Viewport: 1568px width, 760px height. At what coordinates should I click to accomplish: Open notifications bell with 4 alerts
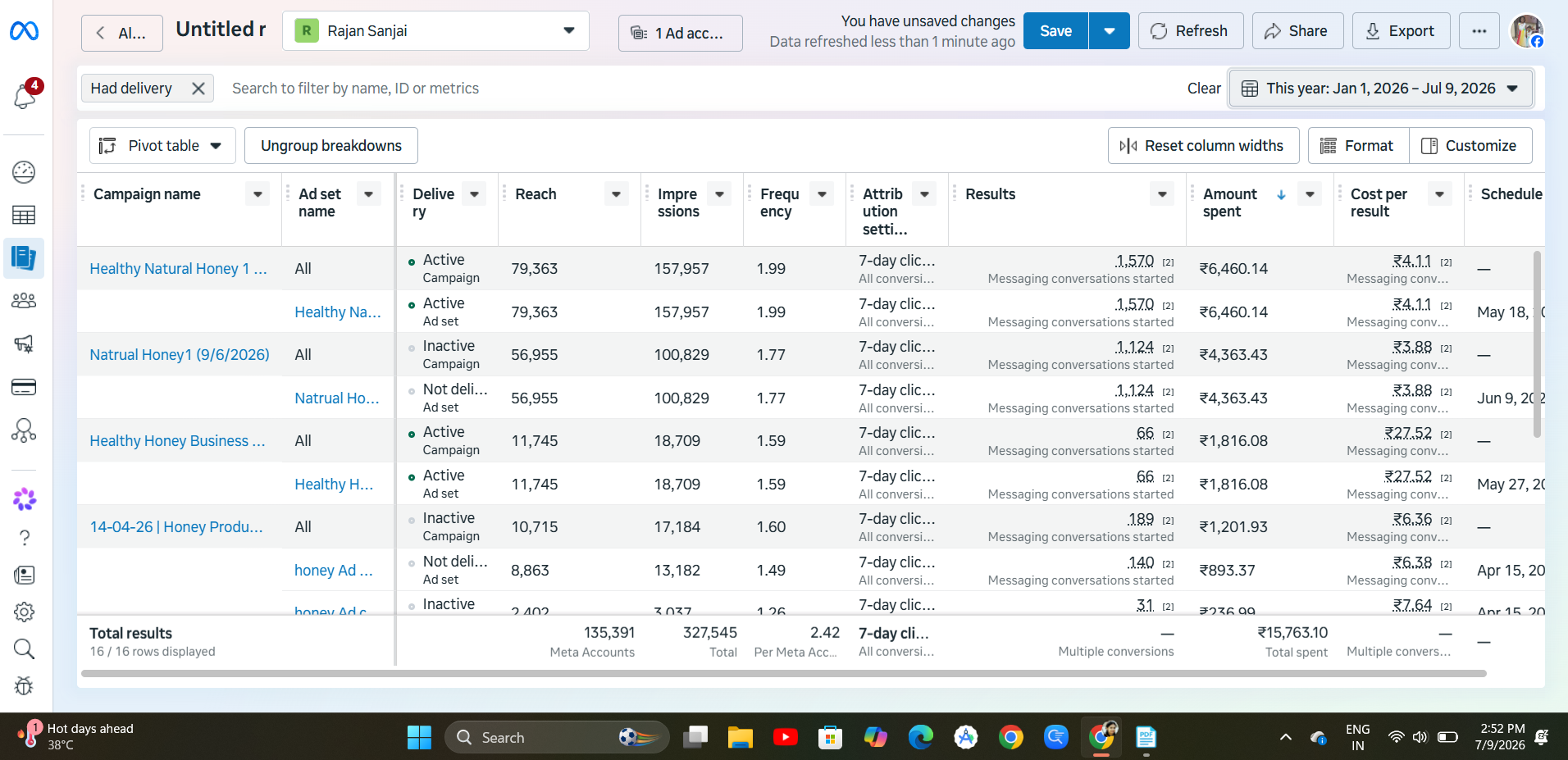25,96
